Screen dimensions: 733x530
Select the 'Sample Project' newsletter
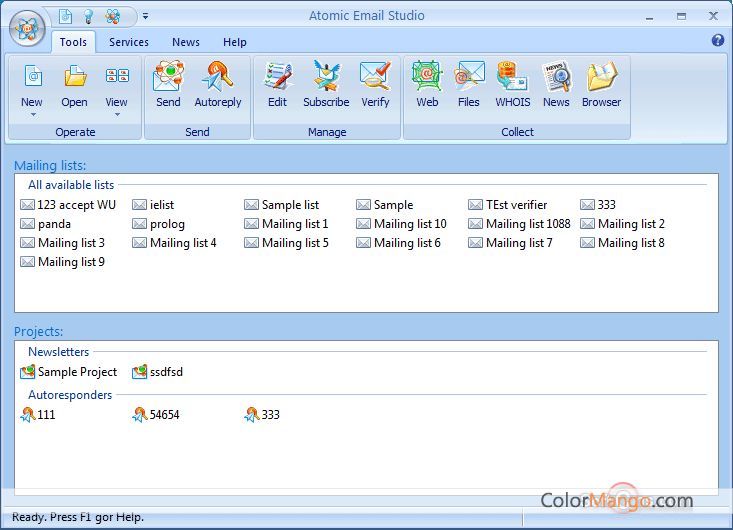click(69, 372)
